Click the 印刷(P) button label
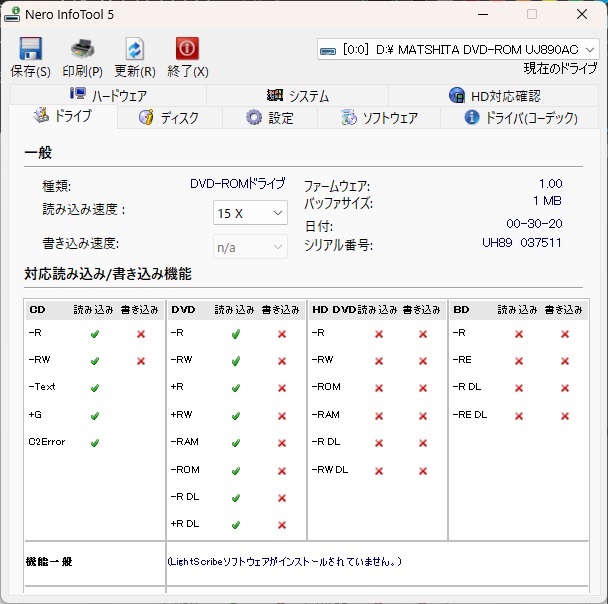608x604 pixels. point(83,71)
